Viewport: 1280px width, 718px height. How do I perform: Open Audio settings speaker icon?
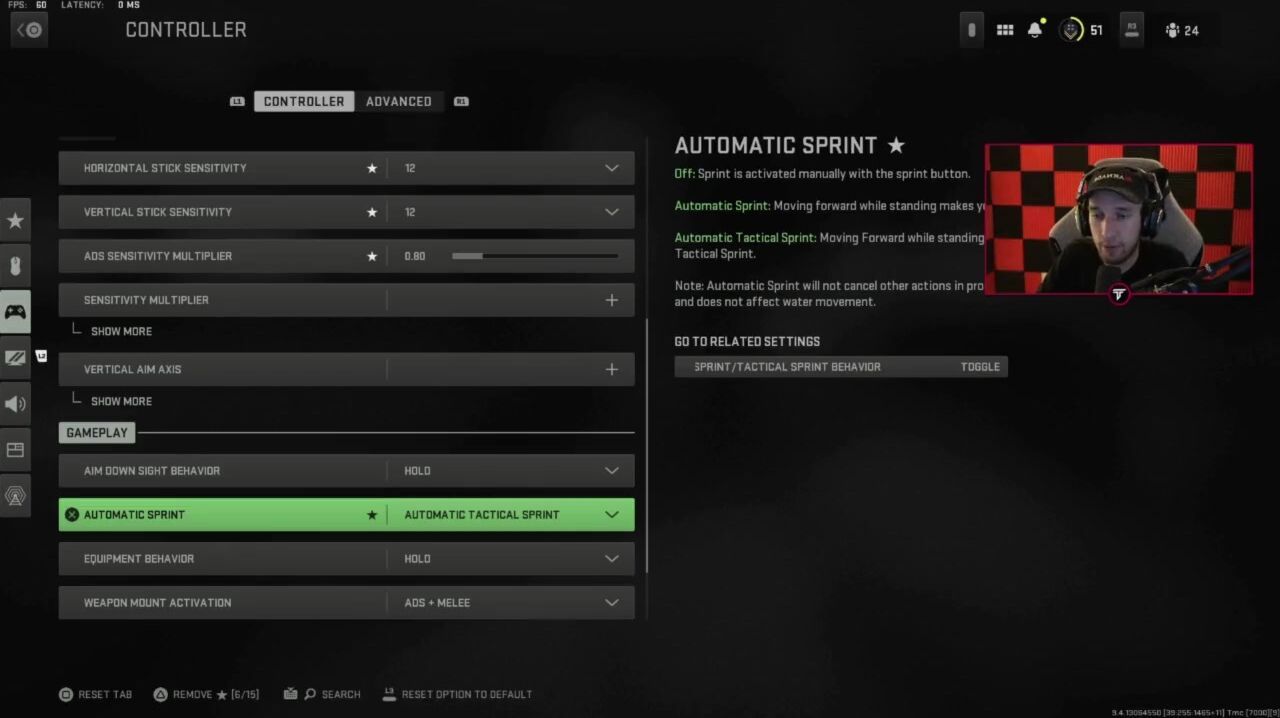(15, 404)
